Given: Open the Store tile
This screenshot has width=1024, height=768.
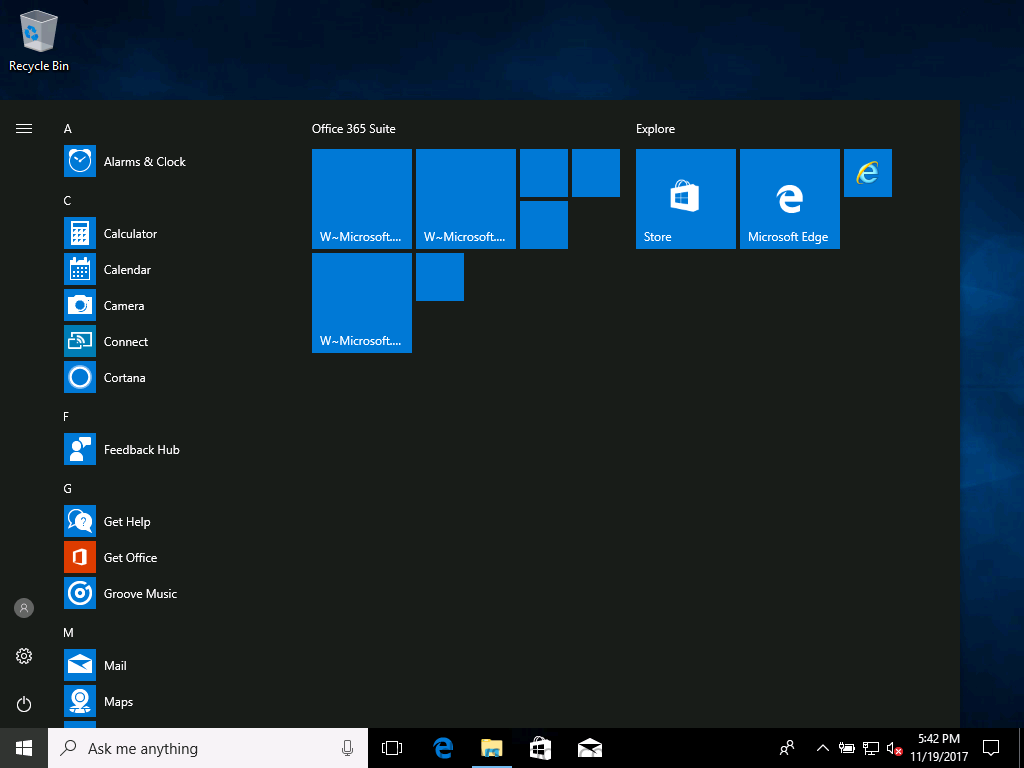Looking at the screenshot, I should coord(686,199).
